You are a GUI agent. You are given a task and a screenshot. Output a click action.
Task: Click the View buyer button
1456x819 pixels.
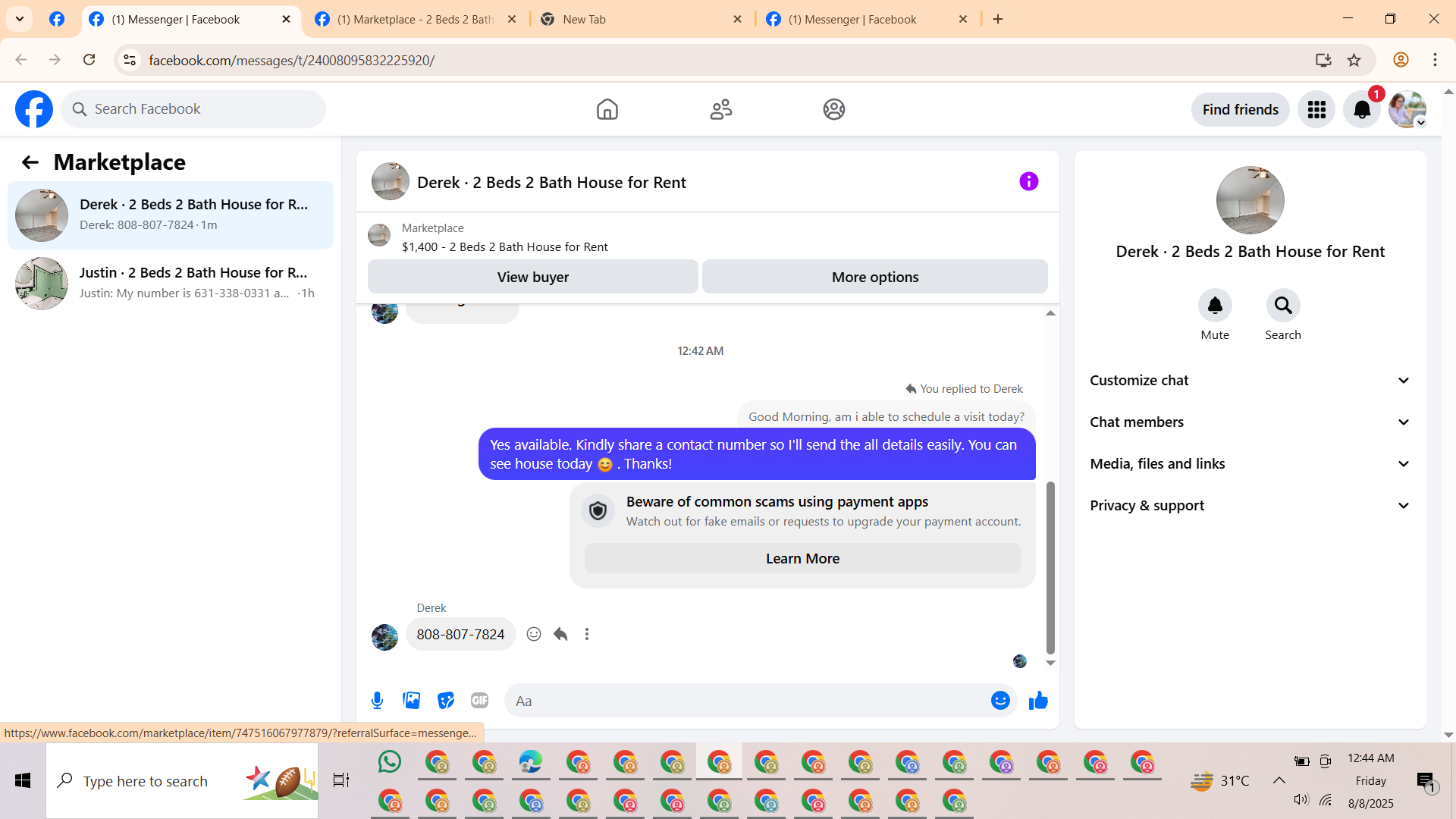pyautogui.click(x=532, y=277)
